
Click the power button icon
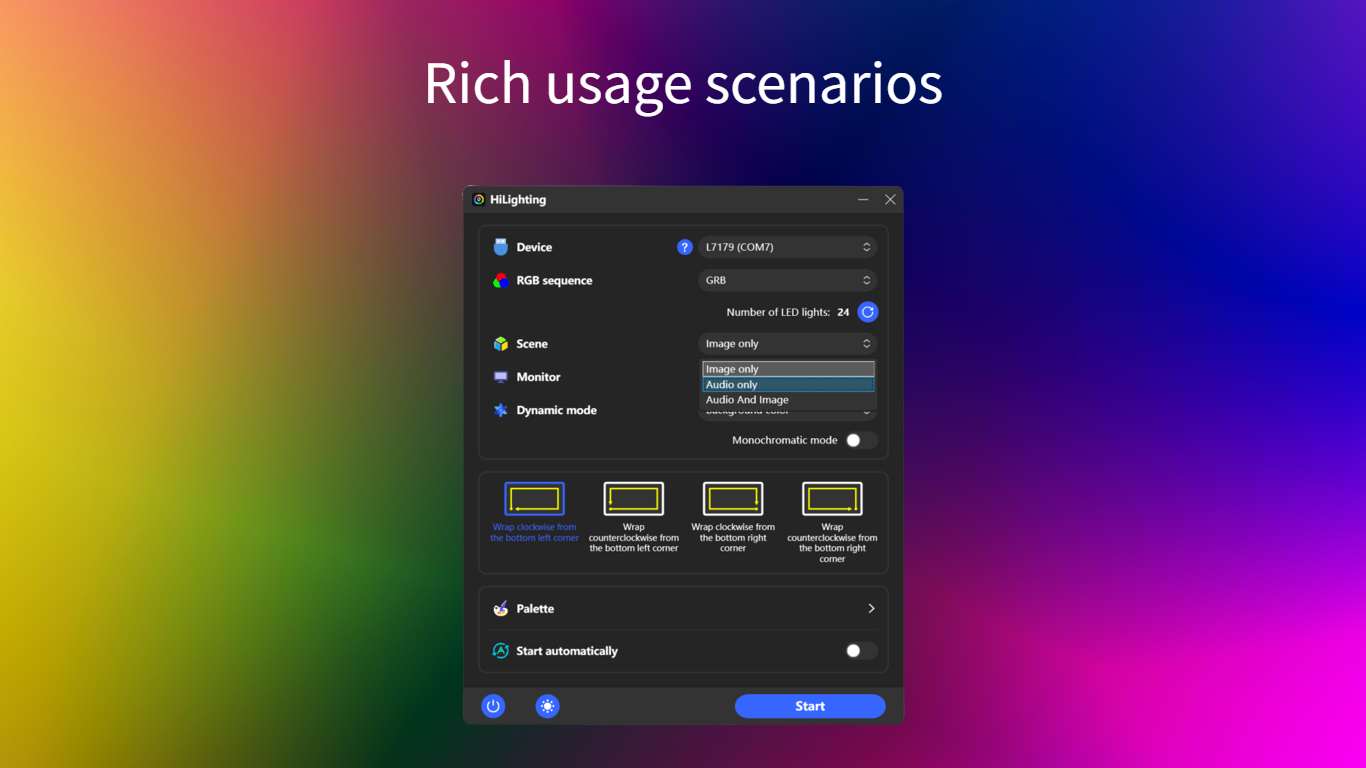pos(493,706)
